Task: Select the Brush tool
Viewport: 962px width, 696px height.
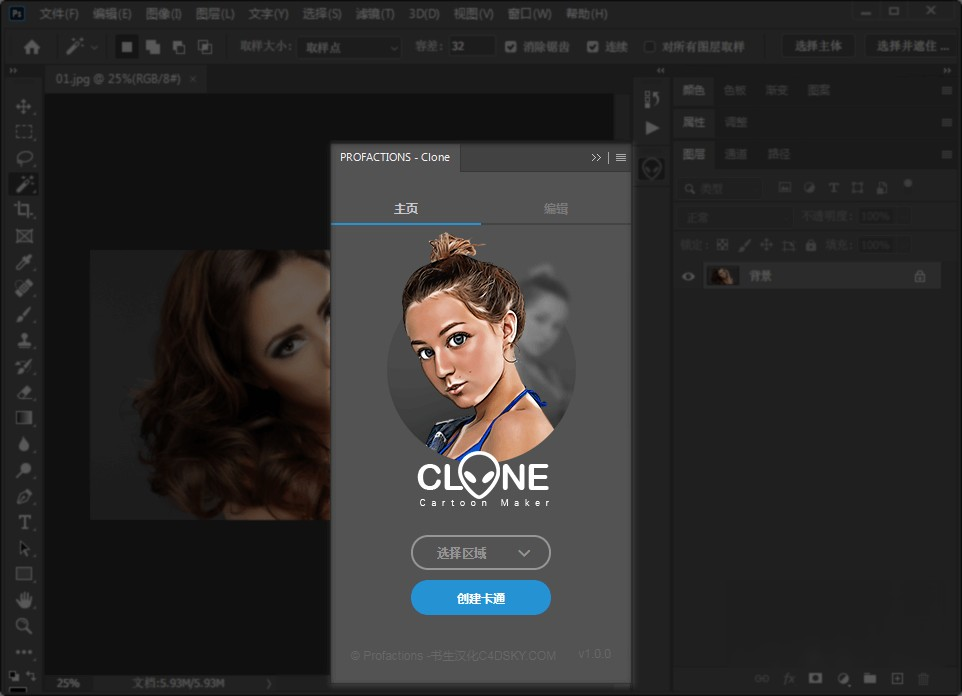Action: pos(24,314)
